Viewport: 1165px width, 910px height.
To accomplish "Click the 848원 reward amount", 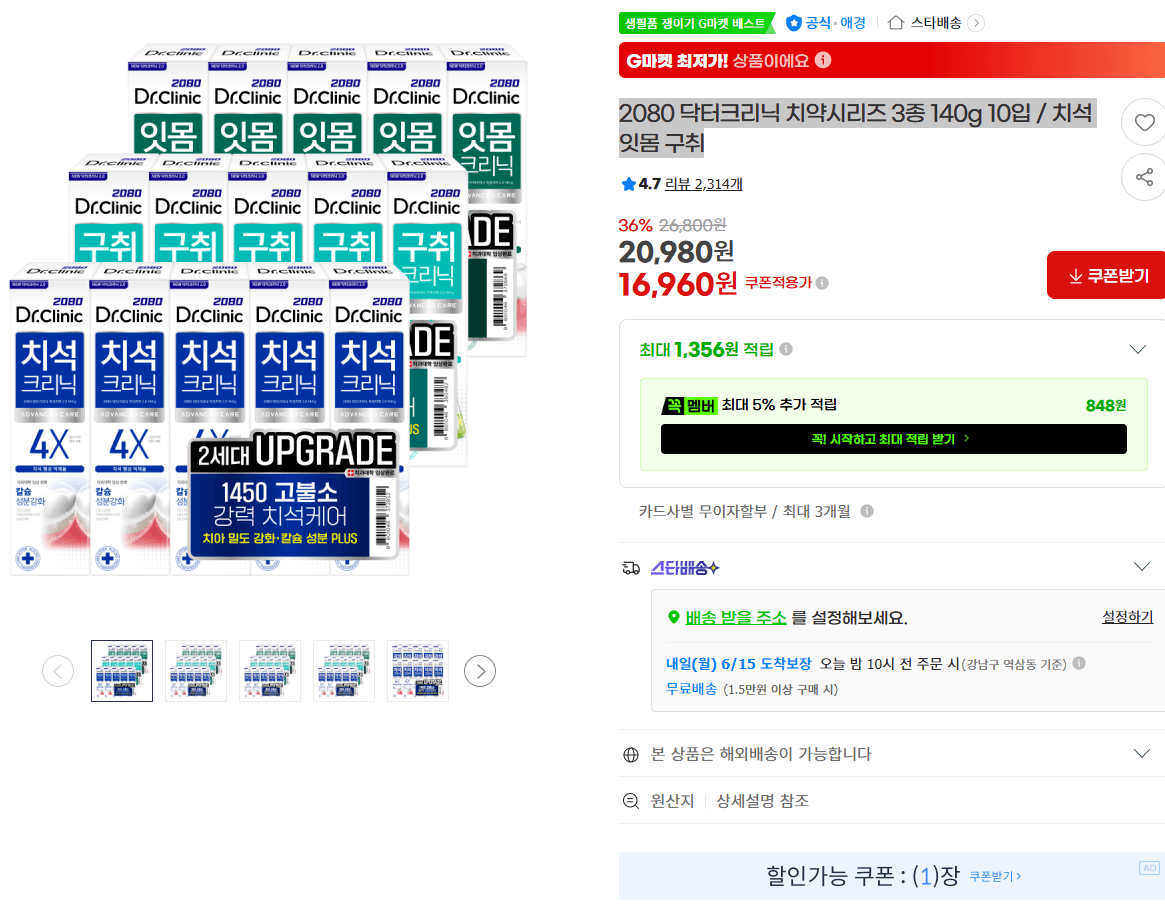I will (1106, 406).
